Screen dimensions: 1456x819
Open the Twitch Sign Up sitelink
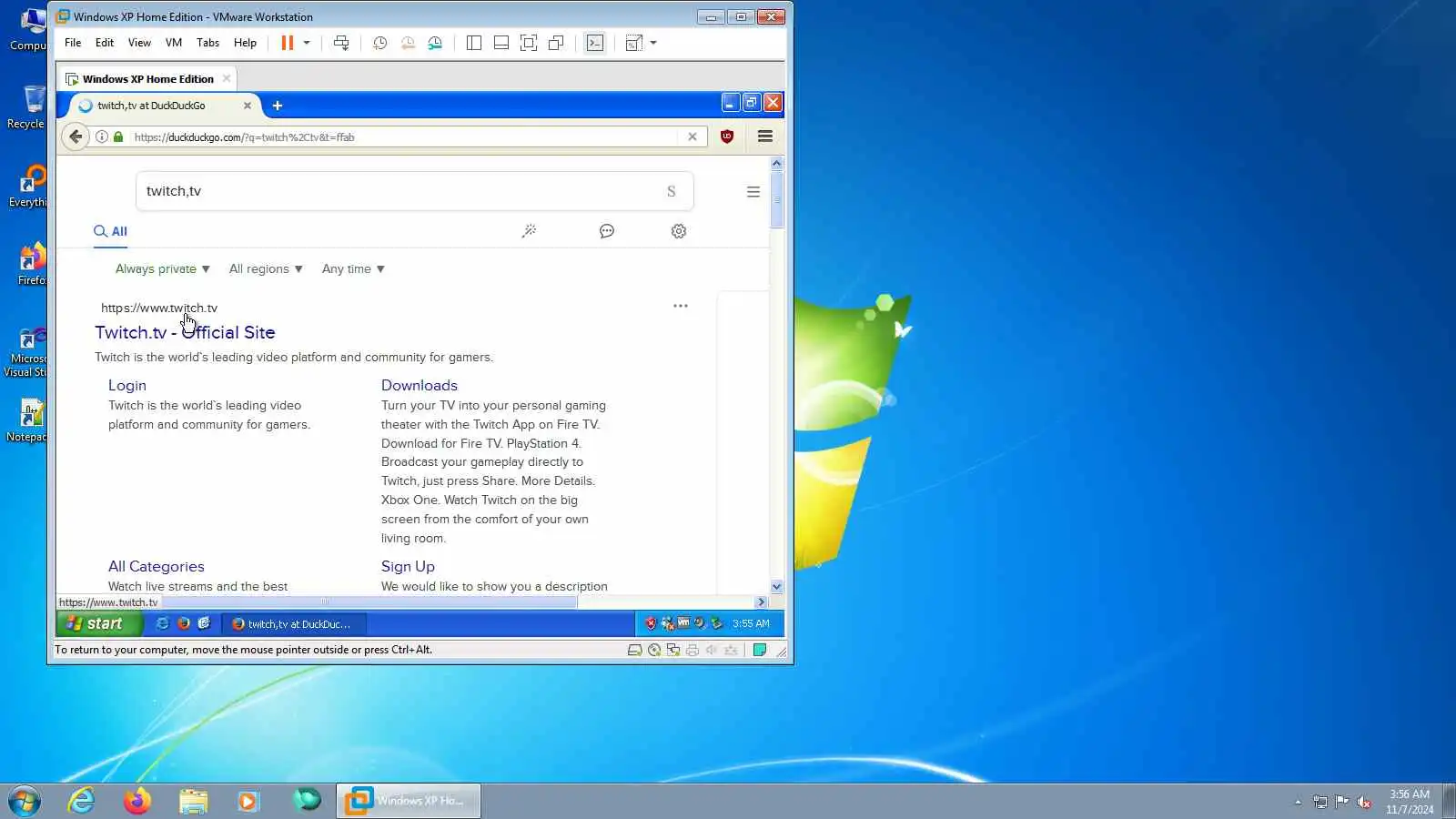(x=408, y=566)
